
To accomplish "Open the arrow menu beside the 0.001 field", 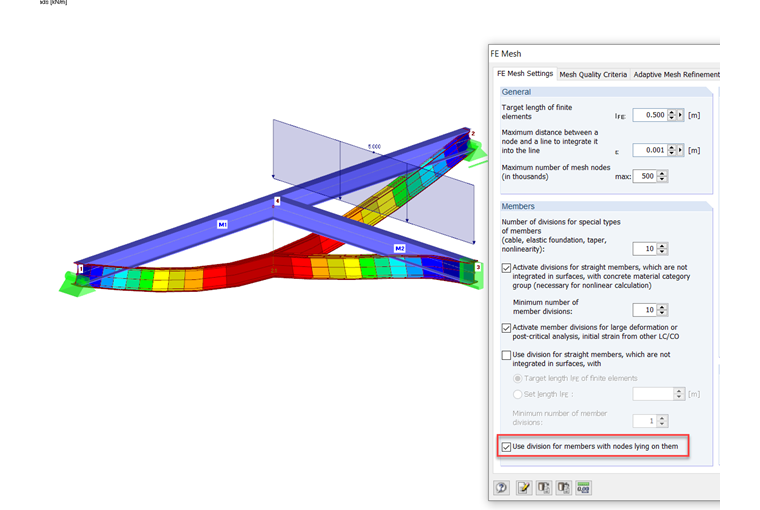I will pos(681,150).
